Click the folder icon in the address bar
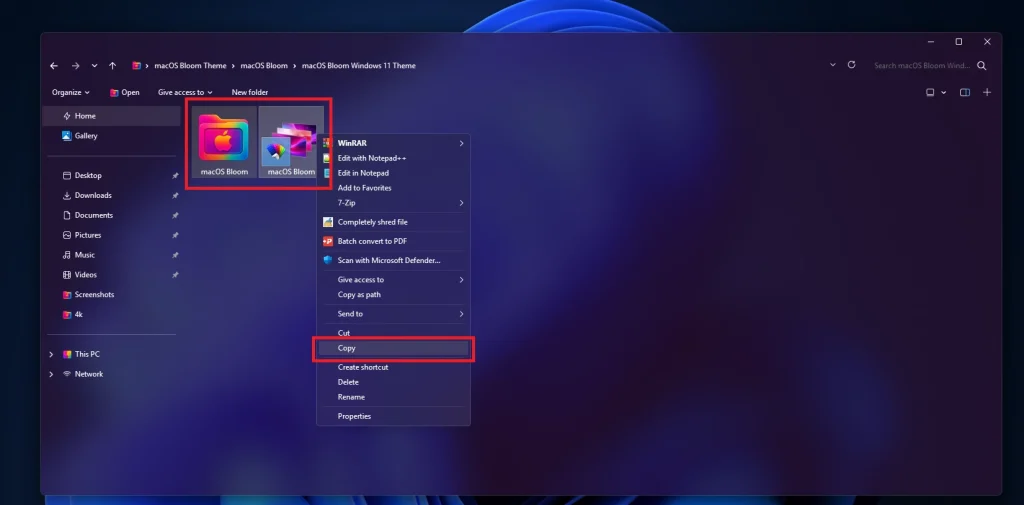This screenshot has height=505, width=1024. [x=136, y=66]
